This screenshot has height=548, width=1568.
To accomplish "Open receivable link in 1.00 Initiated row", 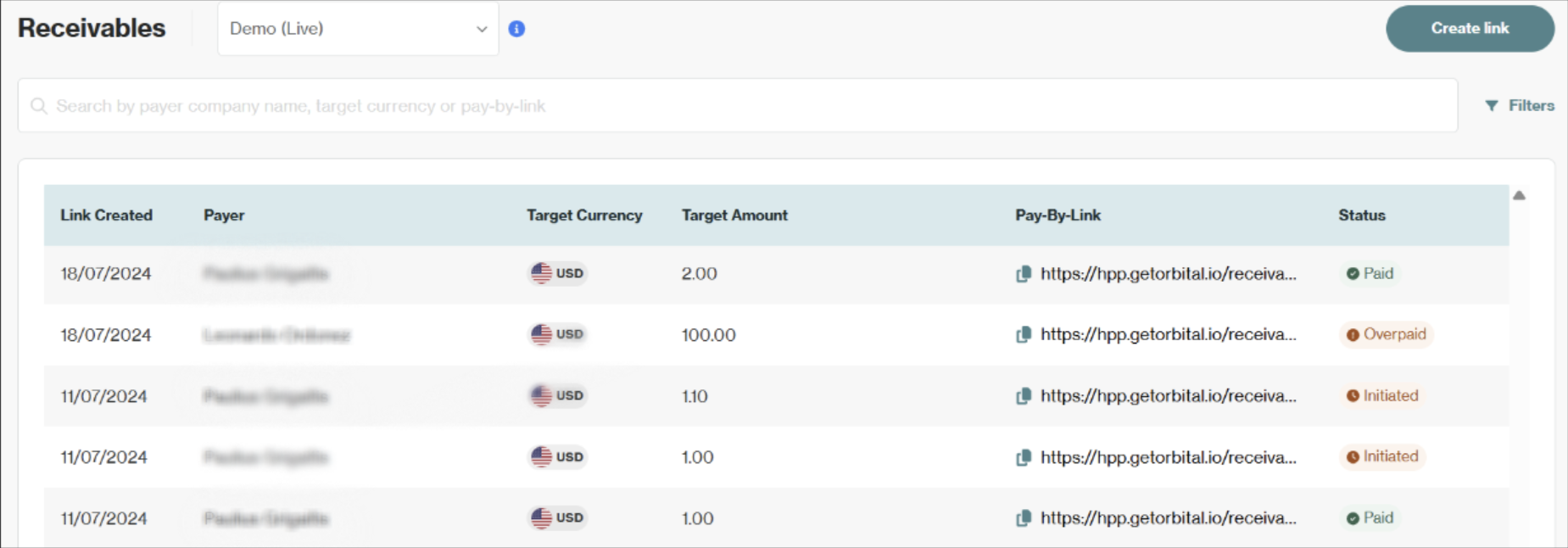I will click(1168, 457).
